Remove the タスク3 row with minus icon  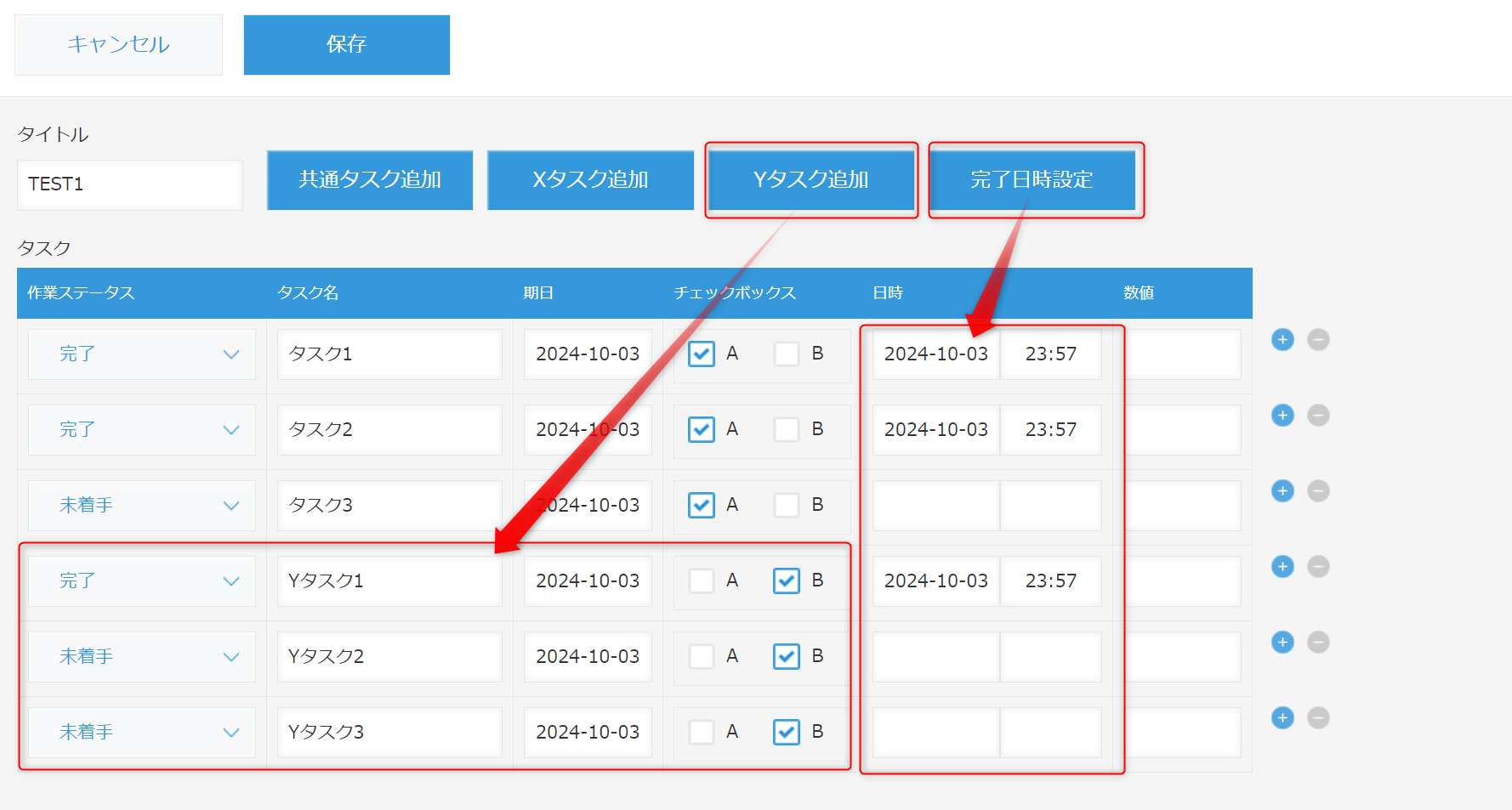pyautogui.click(x=1318, y=491)
